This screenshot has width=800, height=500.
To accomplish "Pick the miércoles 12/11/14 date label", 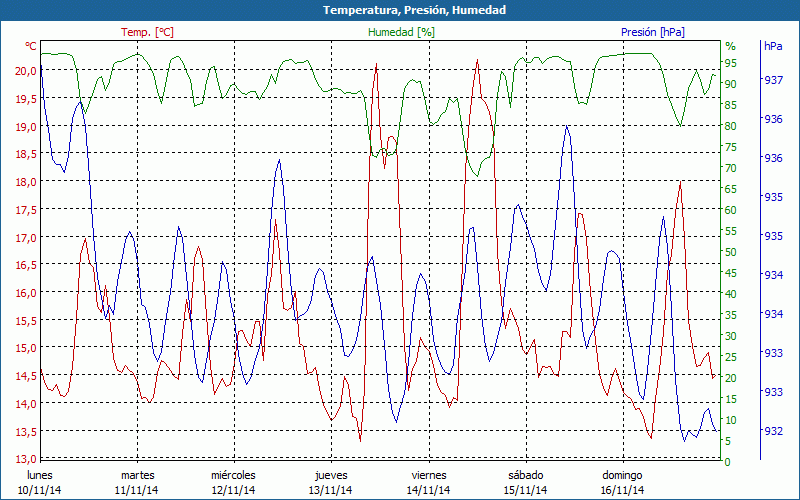I will point(234,482).
